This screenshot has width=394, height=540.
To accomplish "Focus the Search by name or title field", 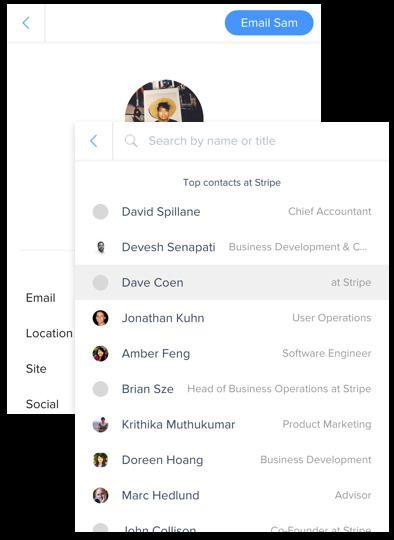I will [x=250, y=141].
